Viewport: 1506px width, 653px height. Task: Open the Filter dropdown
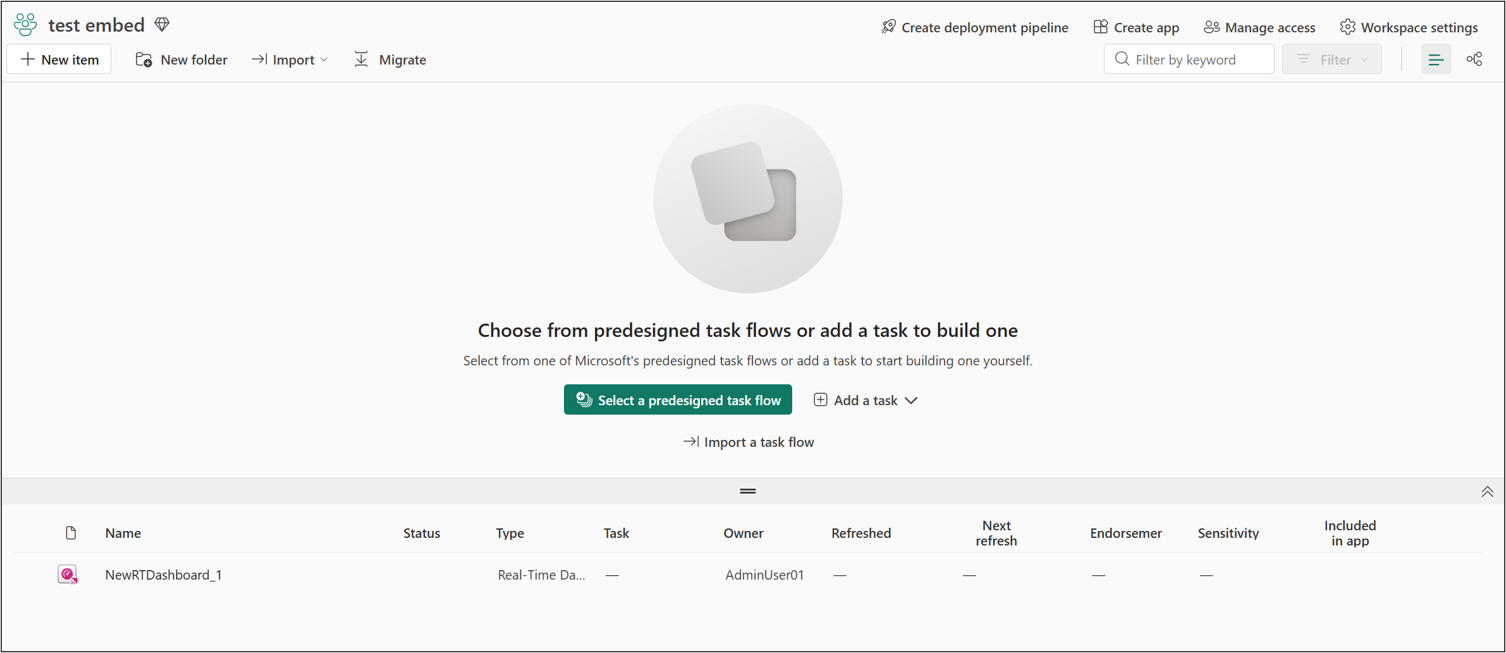1332,59
